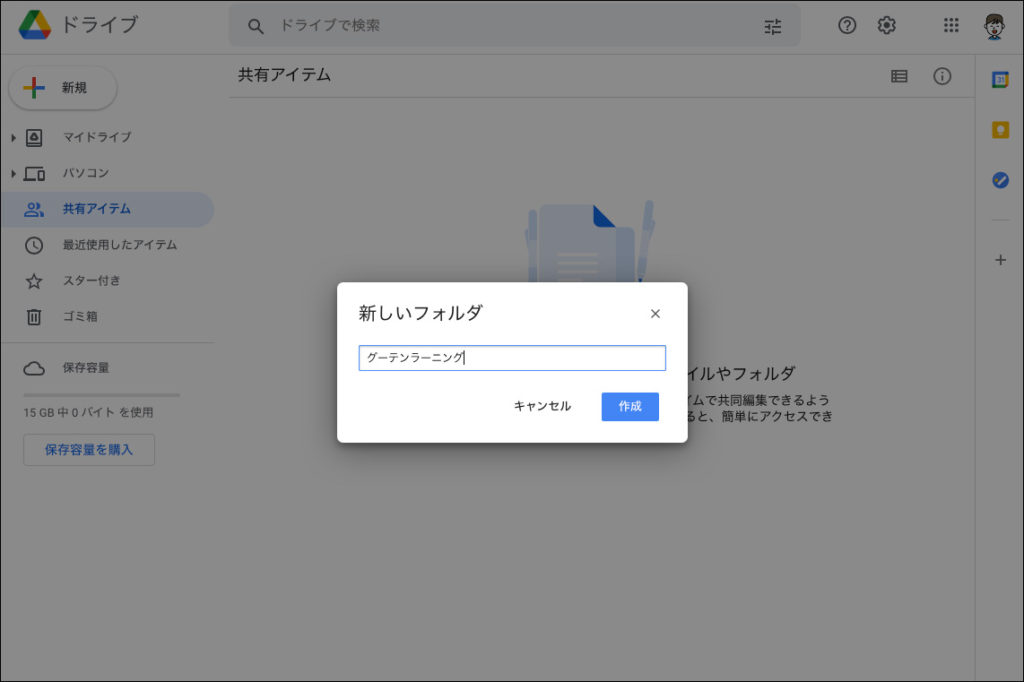Click the folder name text field
The image size is (1024, 682).
coord(512,358)
